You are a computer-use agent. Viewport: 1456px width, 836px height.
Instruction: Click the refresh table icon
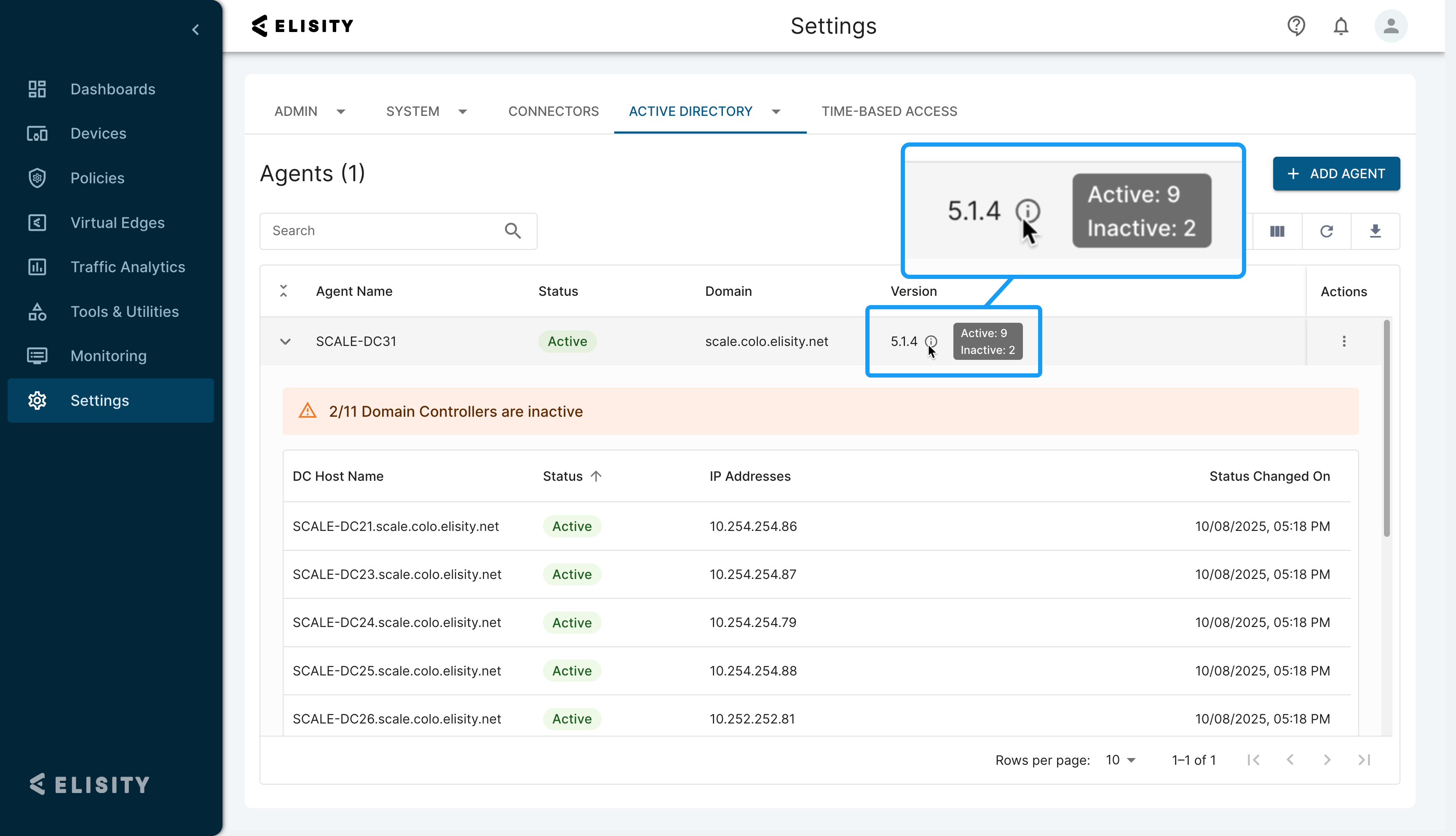point(1326,231)
